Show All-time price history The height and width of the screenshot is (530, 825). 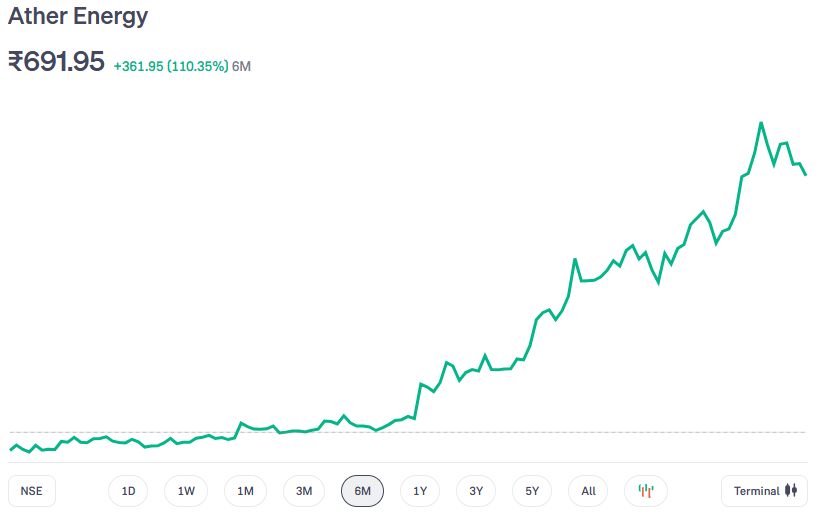point(588,491)
